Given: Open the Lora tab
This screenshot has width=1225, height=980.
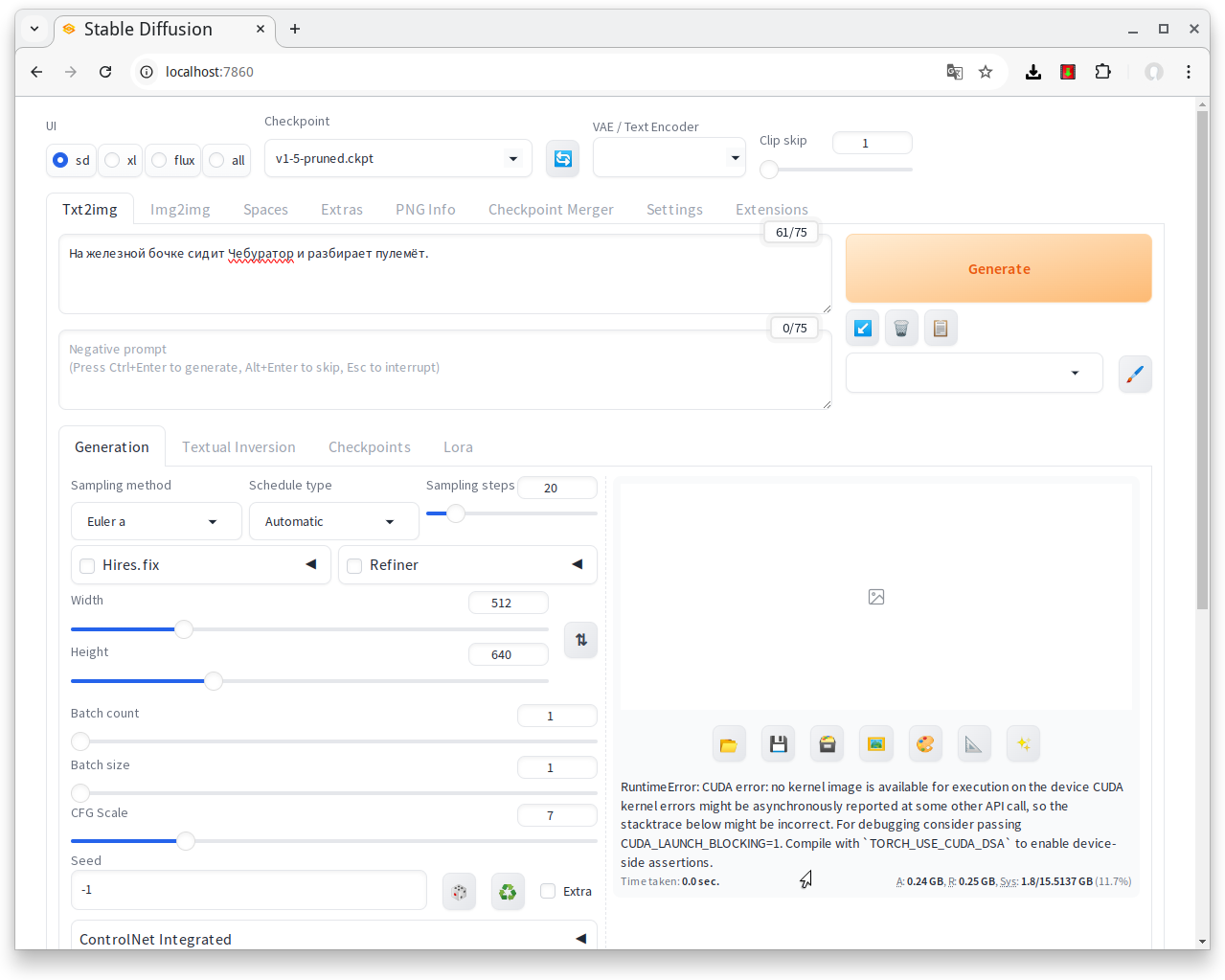Looking at the screenshot, I should (458, 447).
